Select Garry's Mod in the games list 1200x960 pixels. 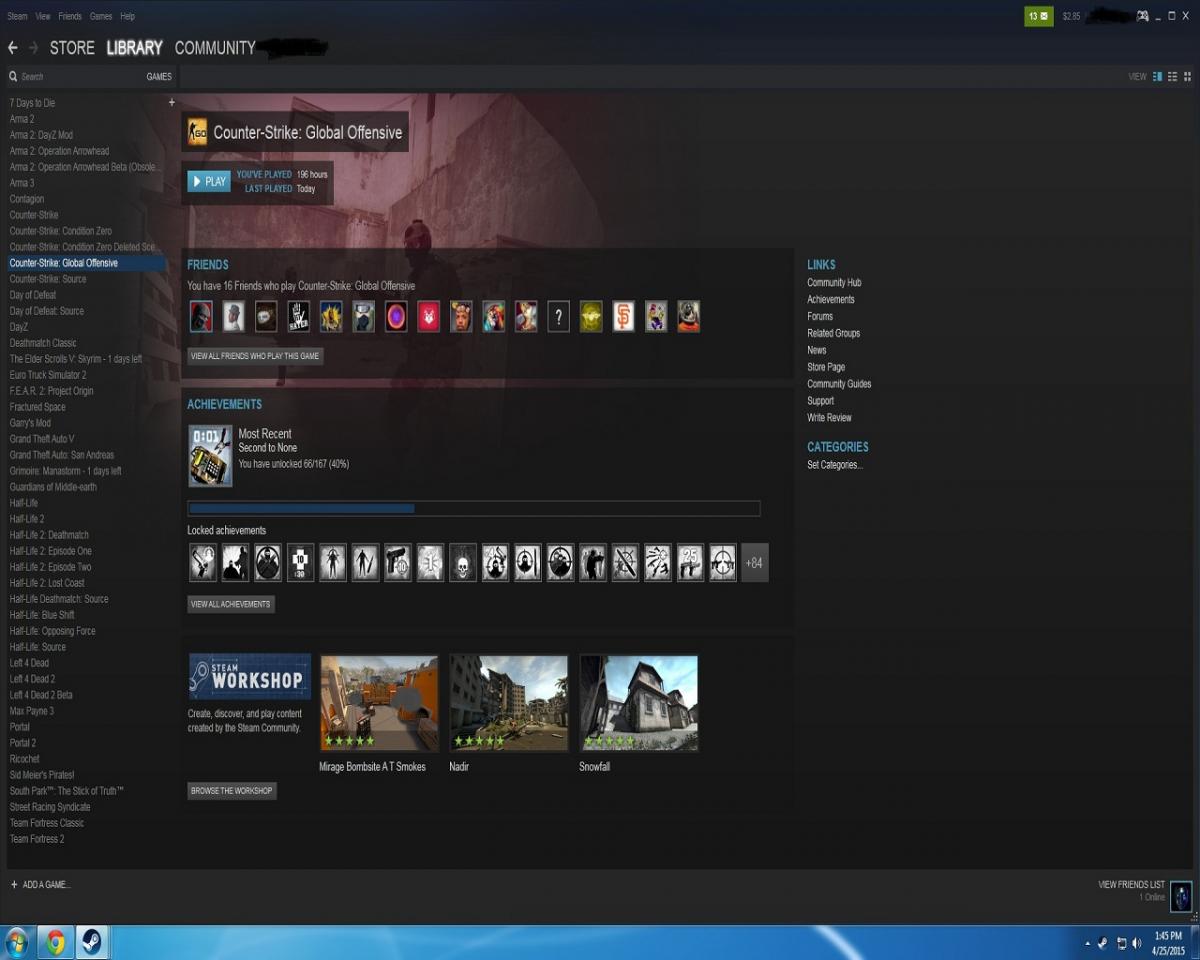[30, 423]
